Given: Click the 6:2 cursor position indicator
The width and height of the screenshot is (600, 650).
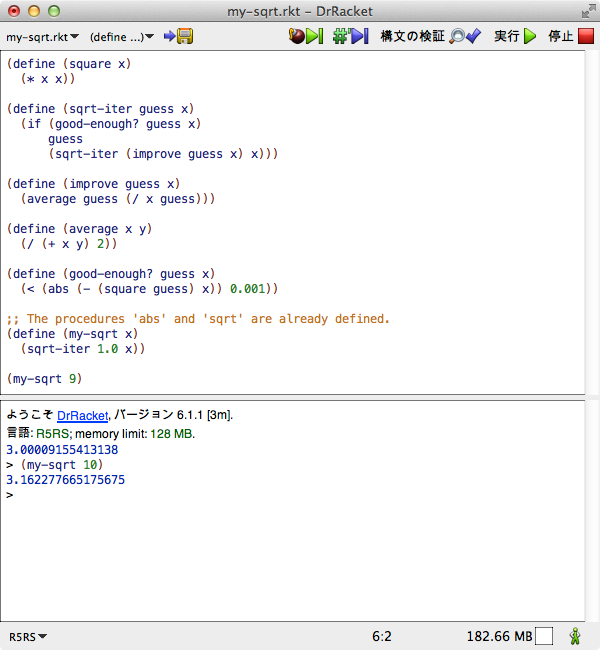Looking at the screenshot, I should pos(381,636).
